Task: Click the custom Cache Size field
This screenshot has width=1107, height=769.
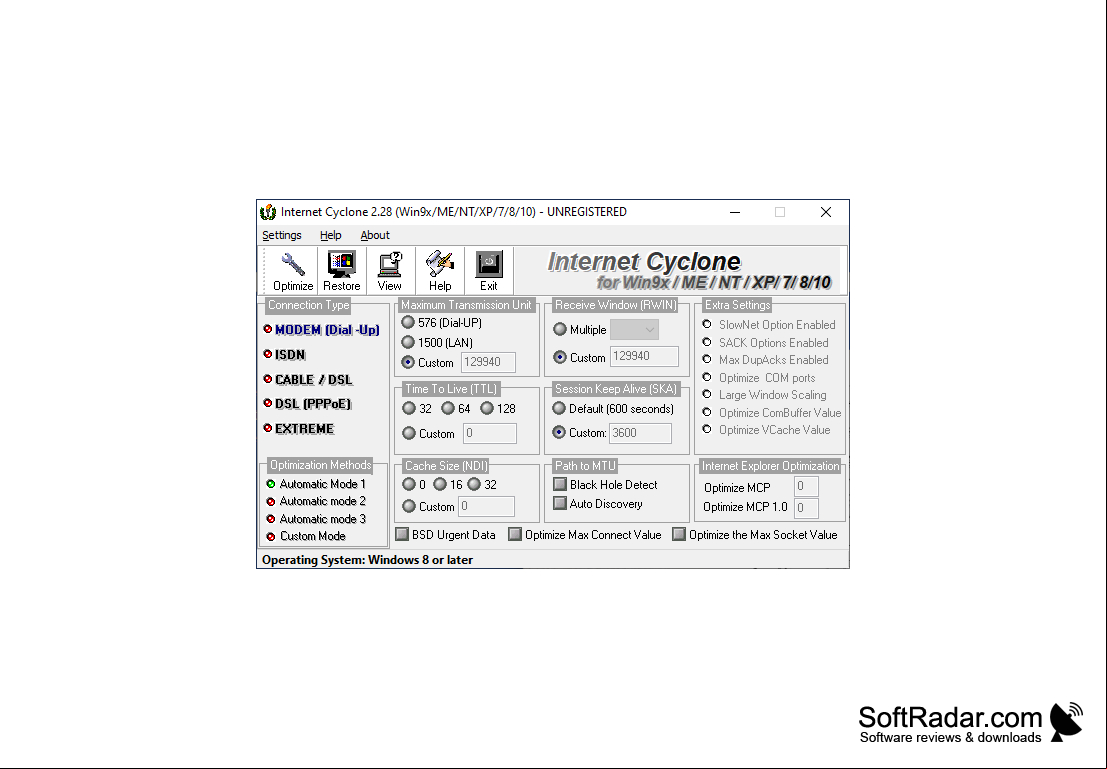Action: tap(486, 506)
